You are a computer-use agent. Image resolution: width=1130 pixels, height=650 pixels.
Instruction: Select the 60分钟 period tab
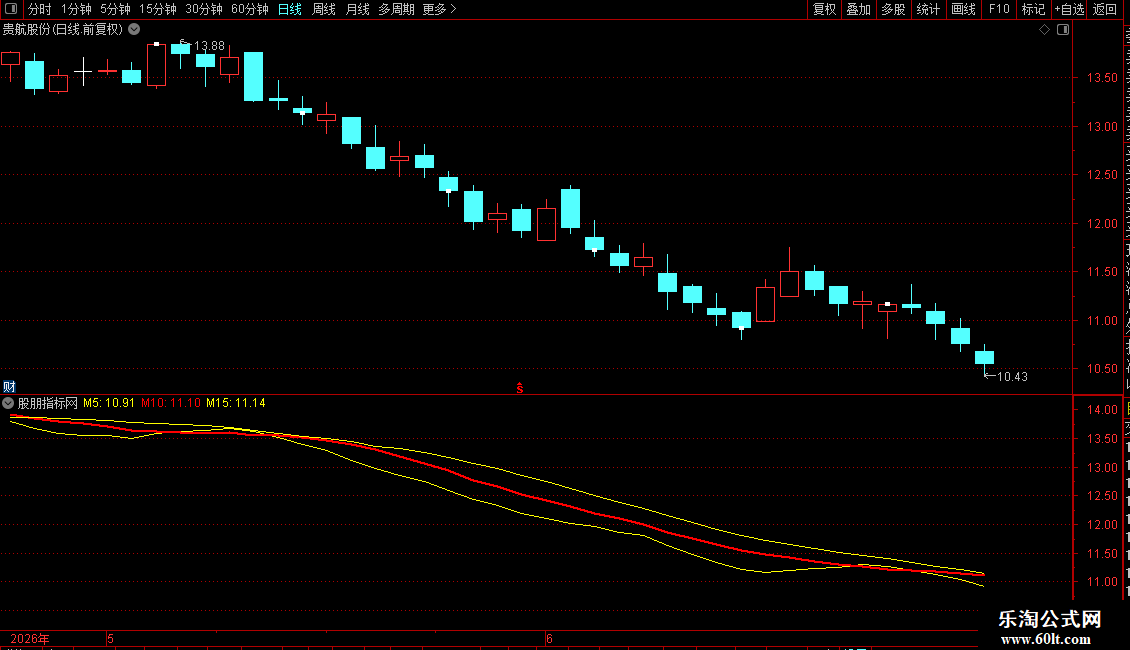[249, 9]
